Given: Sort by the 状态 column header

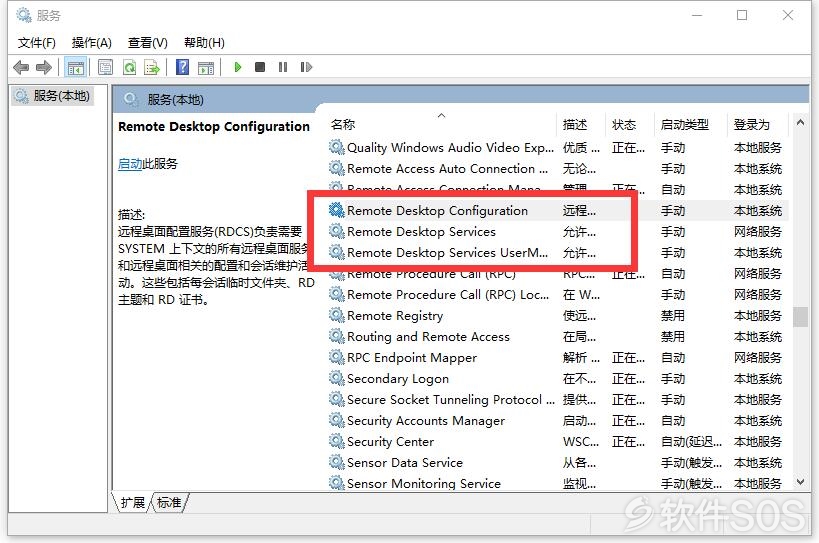Looking at the screenshot, I should click(624, 124).
